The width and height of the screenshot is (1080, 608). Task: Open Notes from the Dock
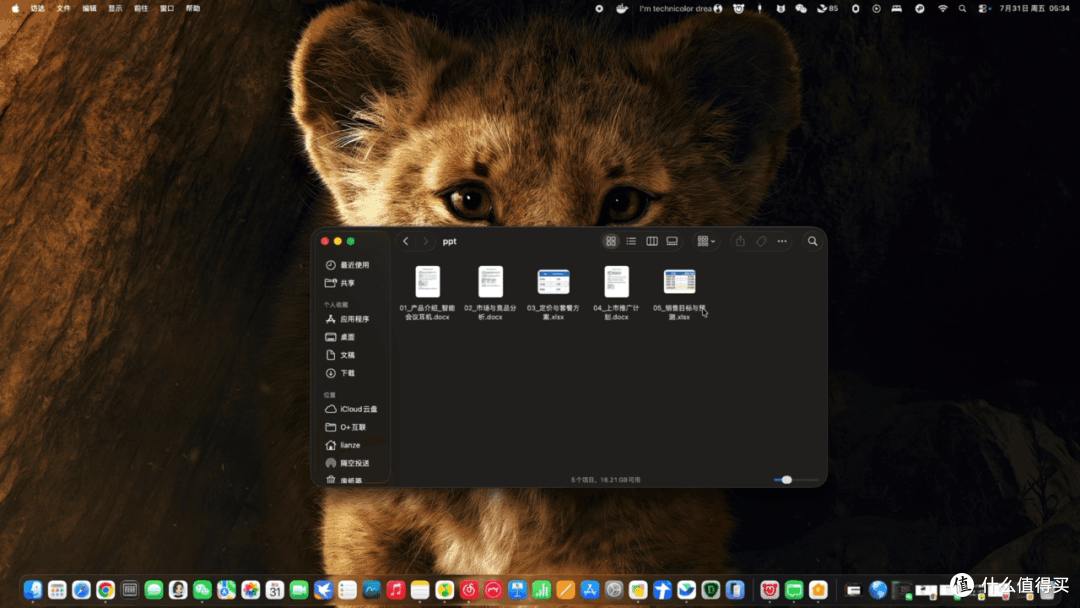[x=420, y=589]
